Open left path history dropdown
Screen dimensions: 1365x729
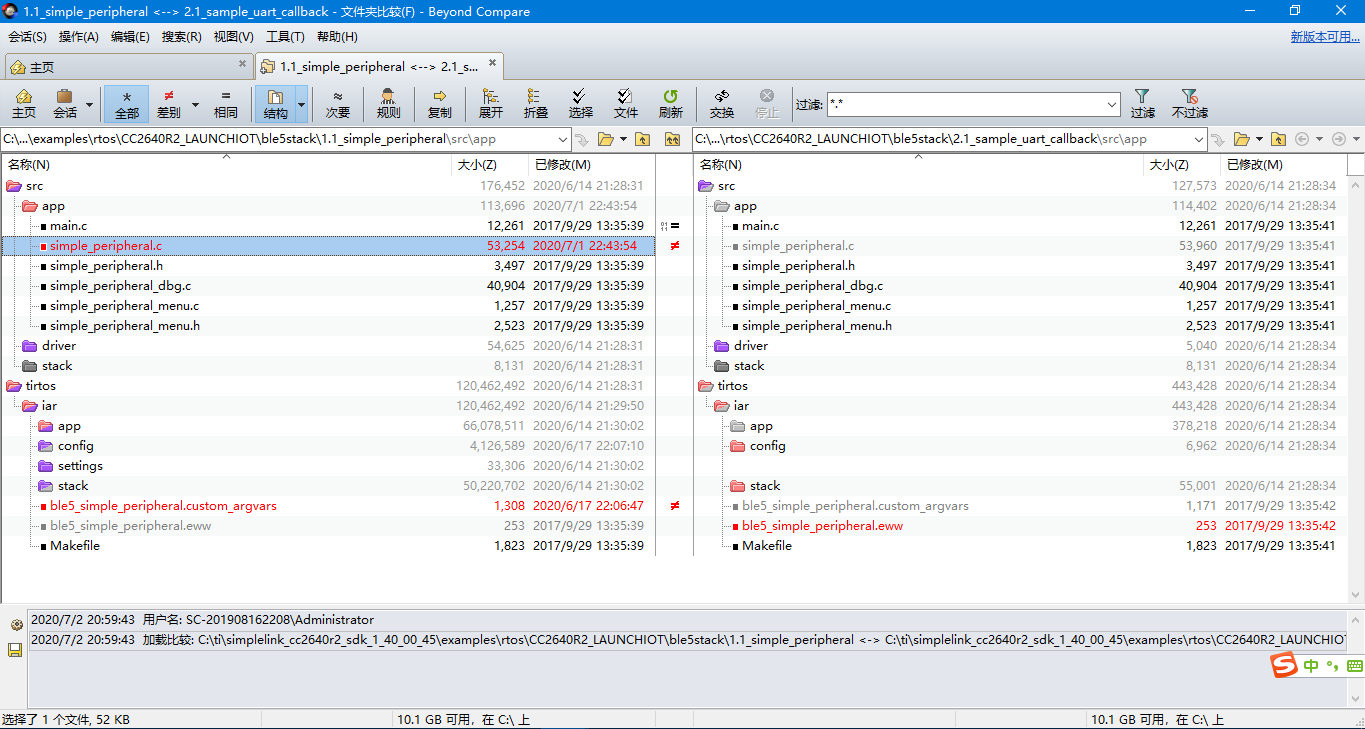(562, 139)
